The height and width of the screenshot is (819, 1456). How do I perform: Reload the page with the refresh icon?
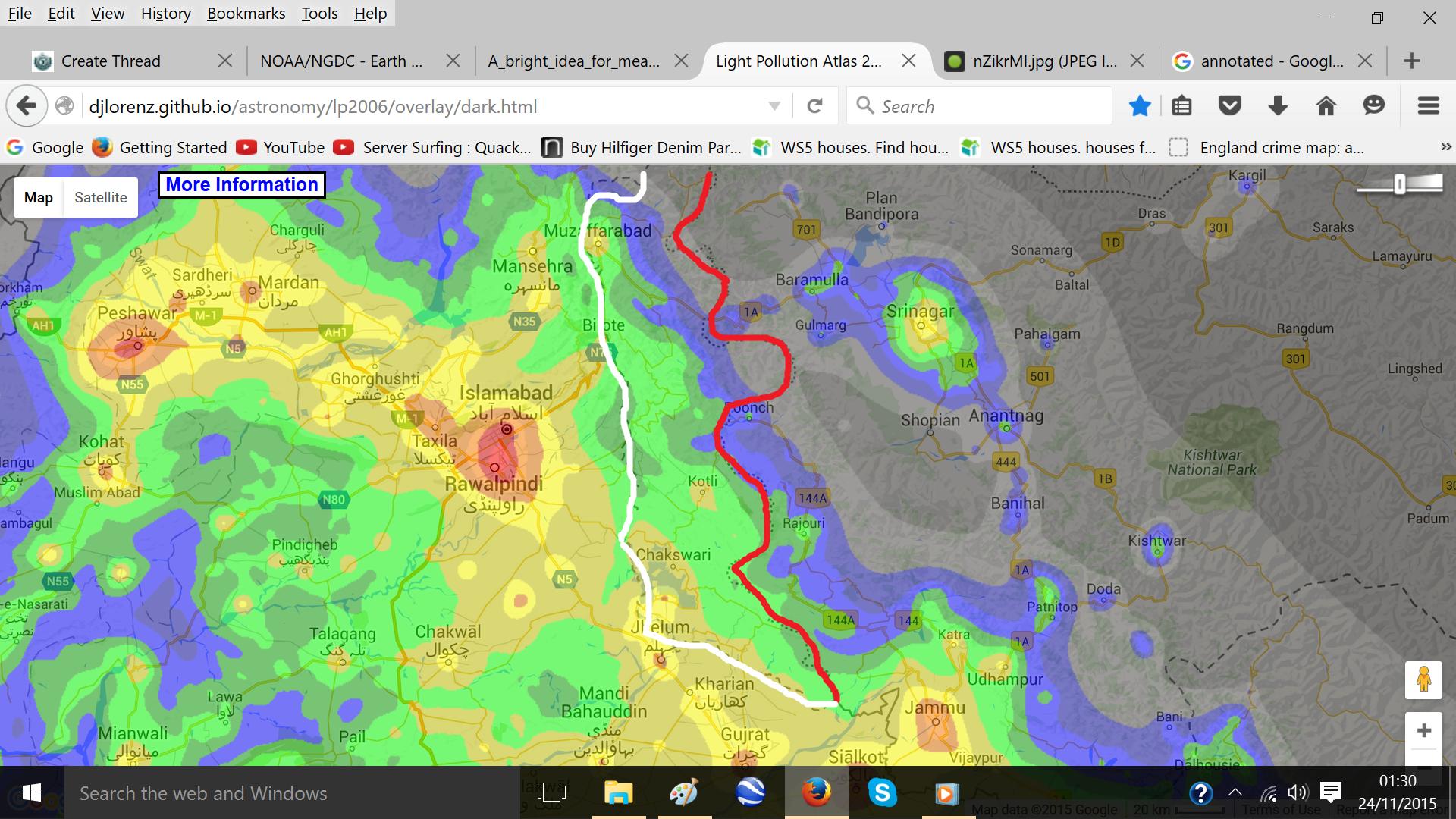pyautogui.click(x=814, y=106)
